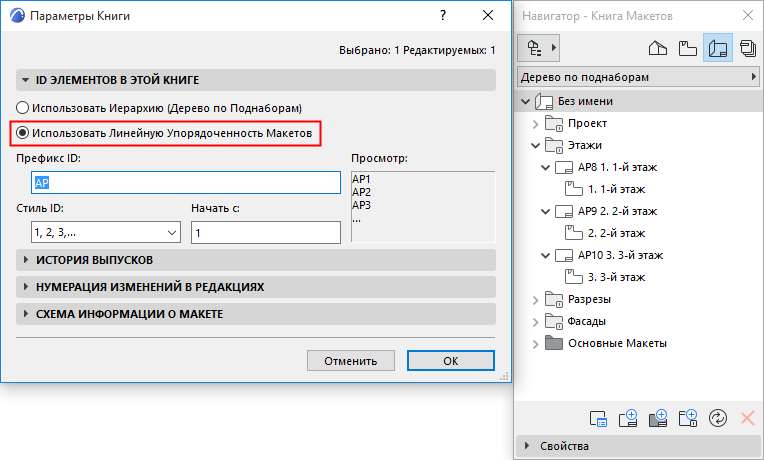Expand the Основные Макеты chevron
Viewport: 764px width, 460px height.
pyautogui.click(x=535, y=344)
